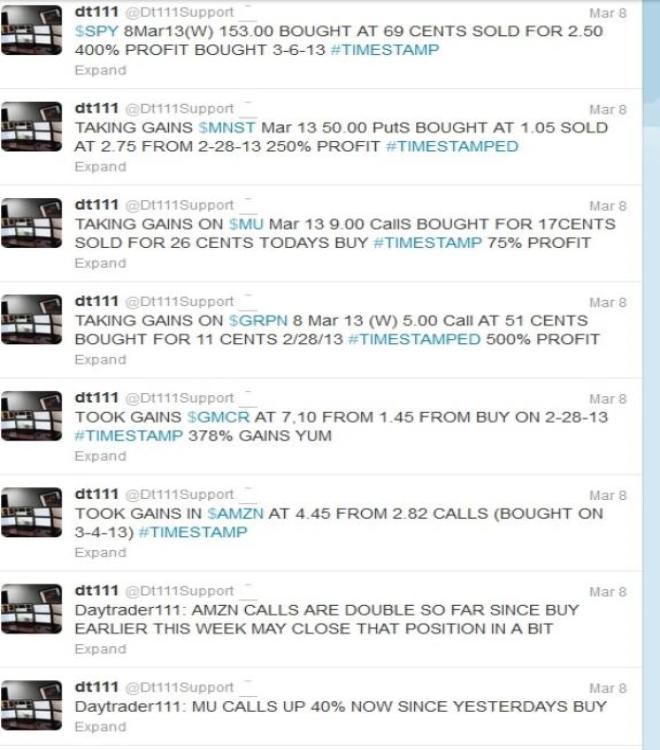The image size is (660, 750).
Task: Open the $GMCR cashtag link
Action: tap(218, 417)
